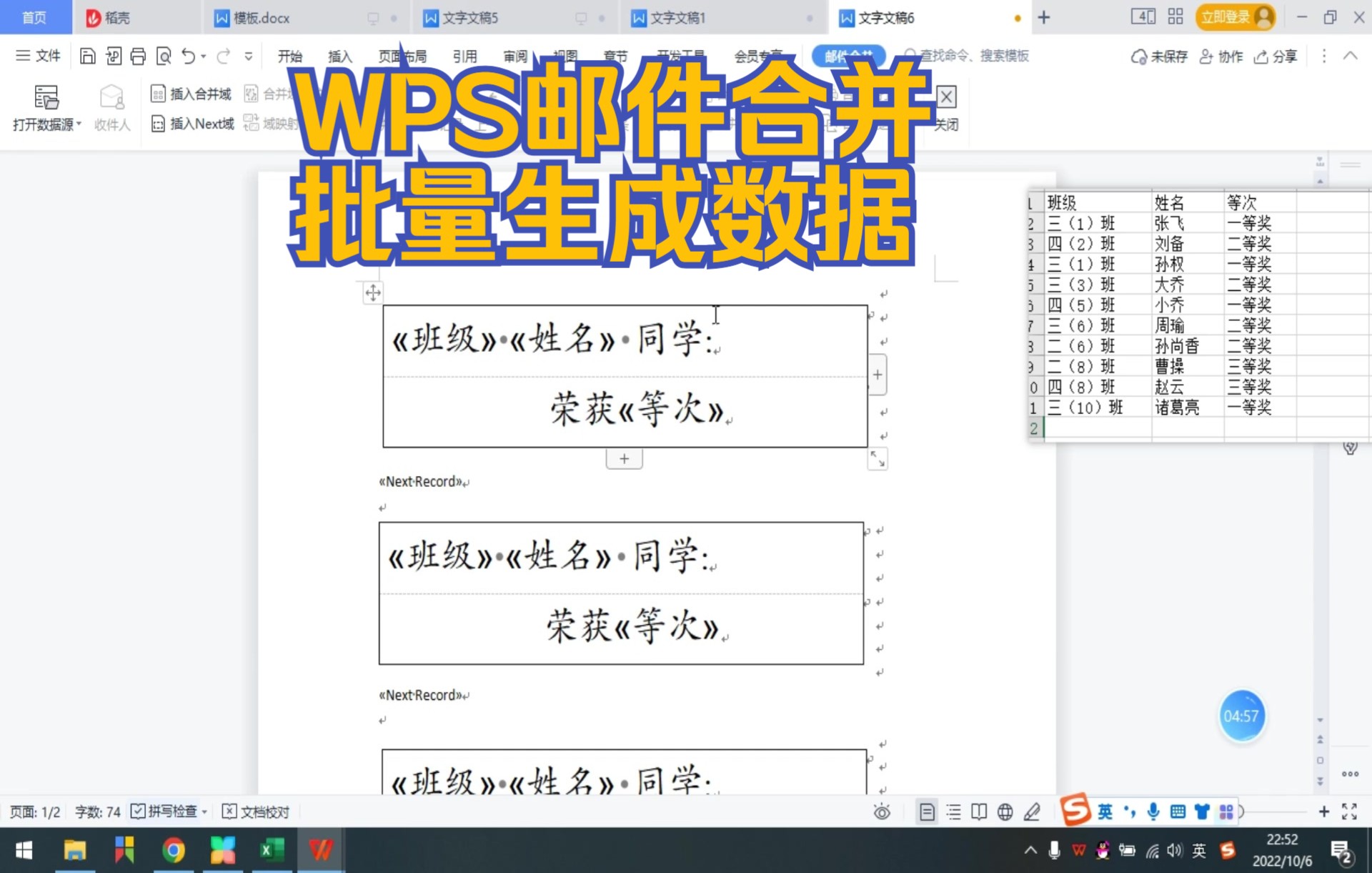
Task: Toggle 拼写检查 spell check
Action: [x=164, y=812]
